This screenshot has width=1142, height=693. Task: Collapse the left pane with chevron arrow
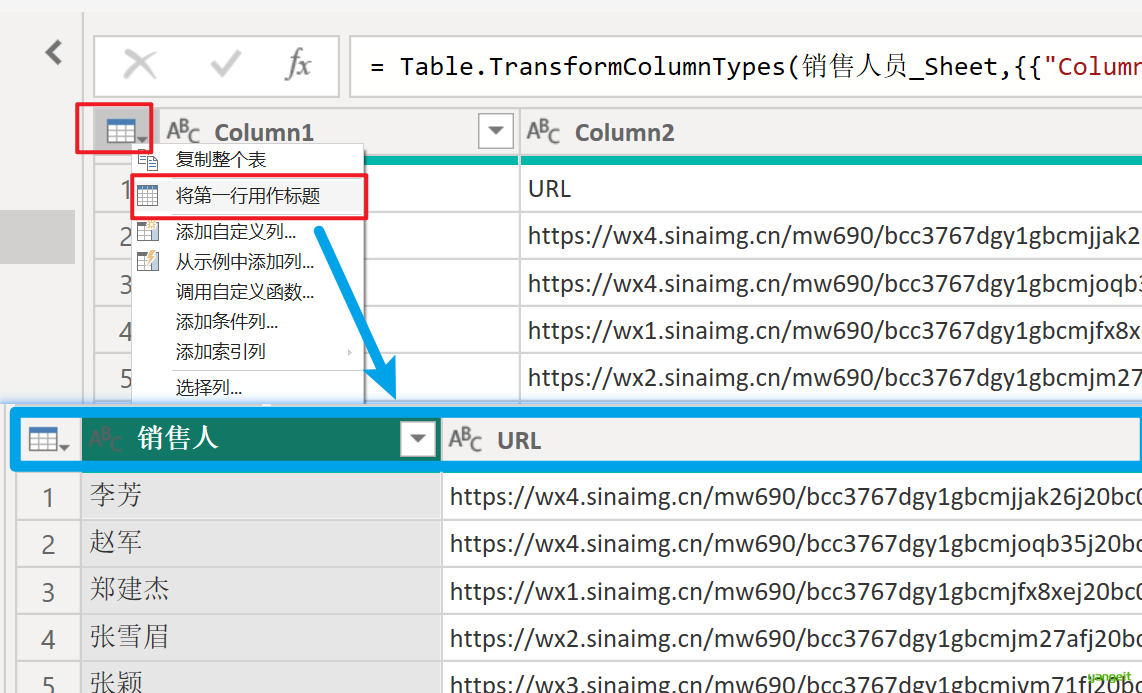[54, 52]
